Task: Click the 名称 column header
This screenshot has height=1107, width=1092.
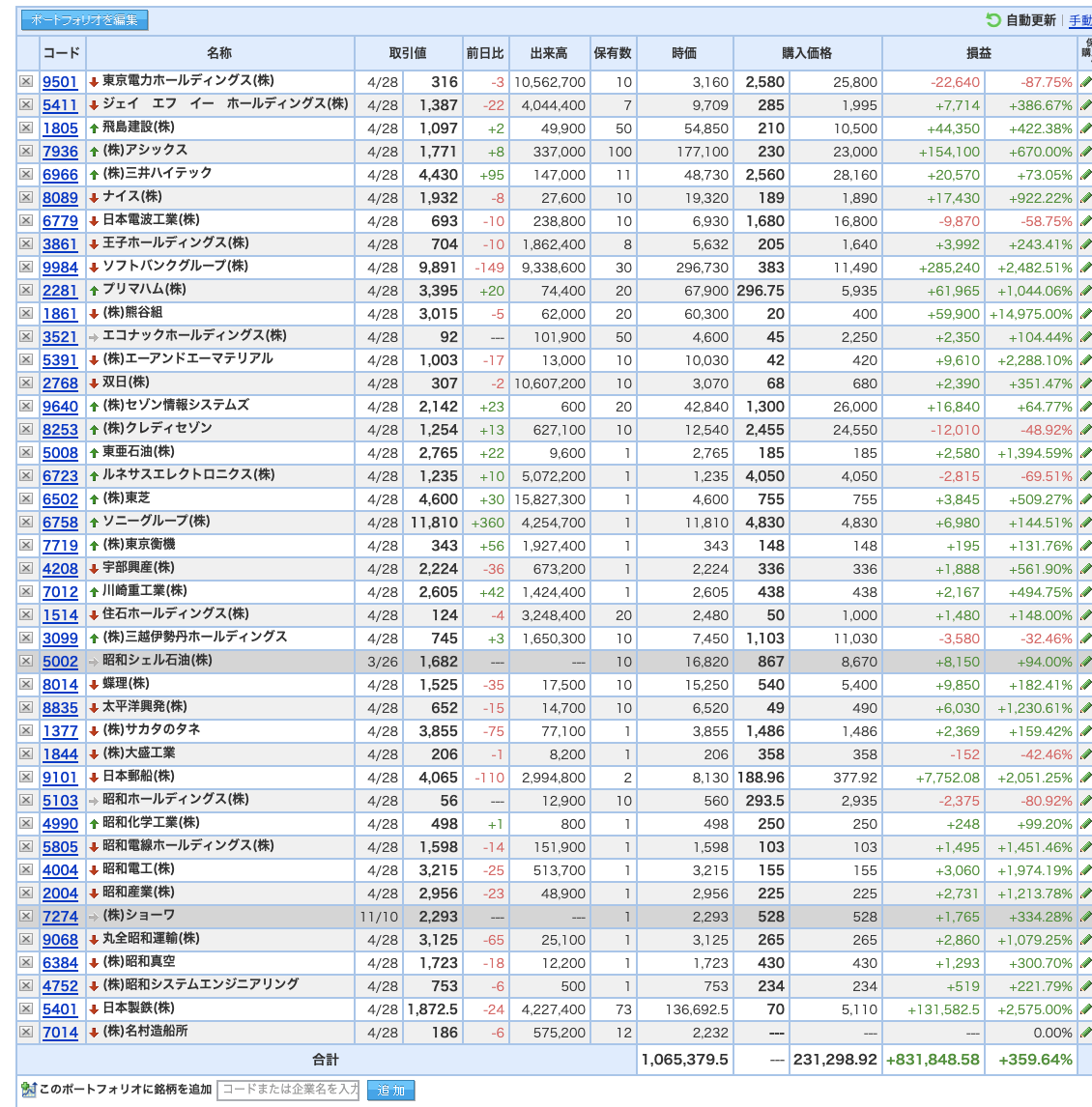Action: pos(219,53)
